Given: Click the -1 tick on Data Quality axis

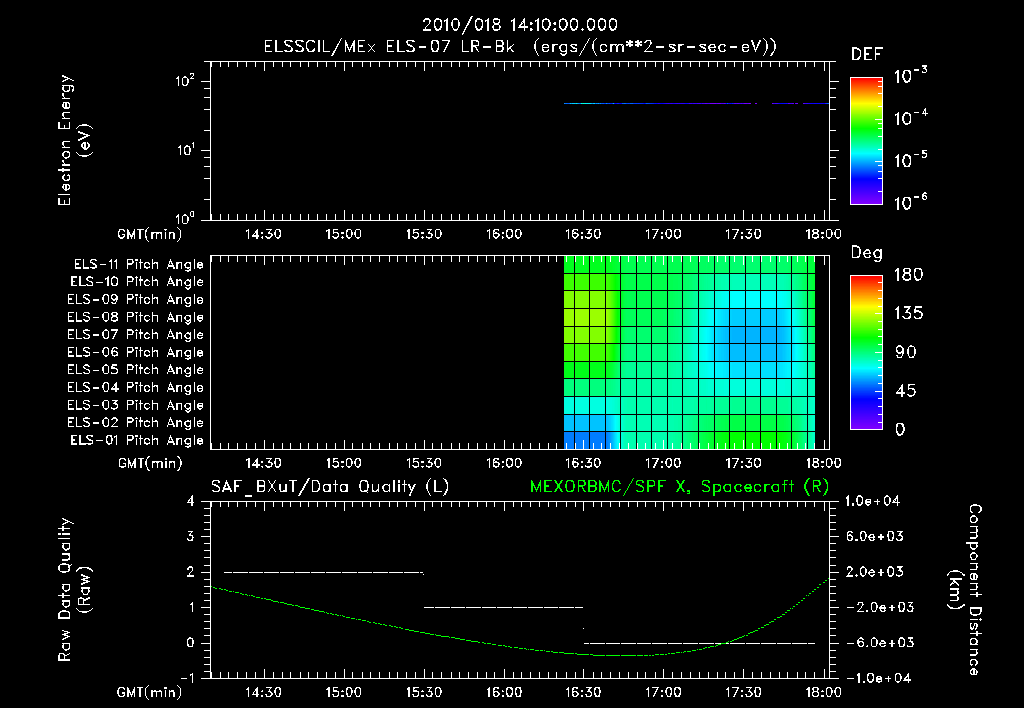Looking at the screenshot, I should click(x=187, y=677).
